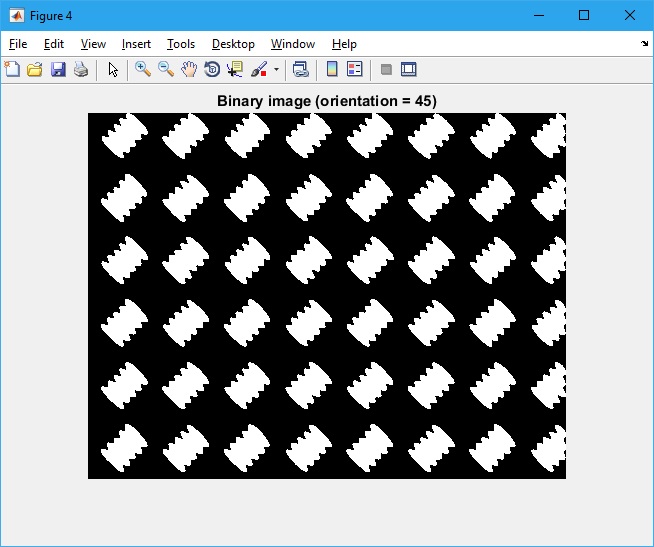Click the Link Plot icon
Viewport: 654px width, 547px height.
300,69
